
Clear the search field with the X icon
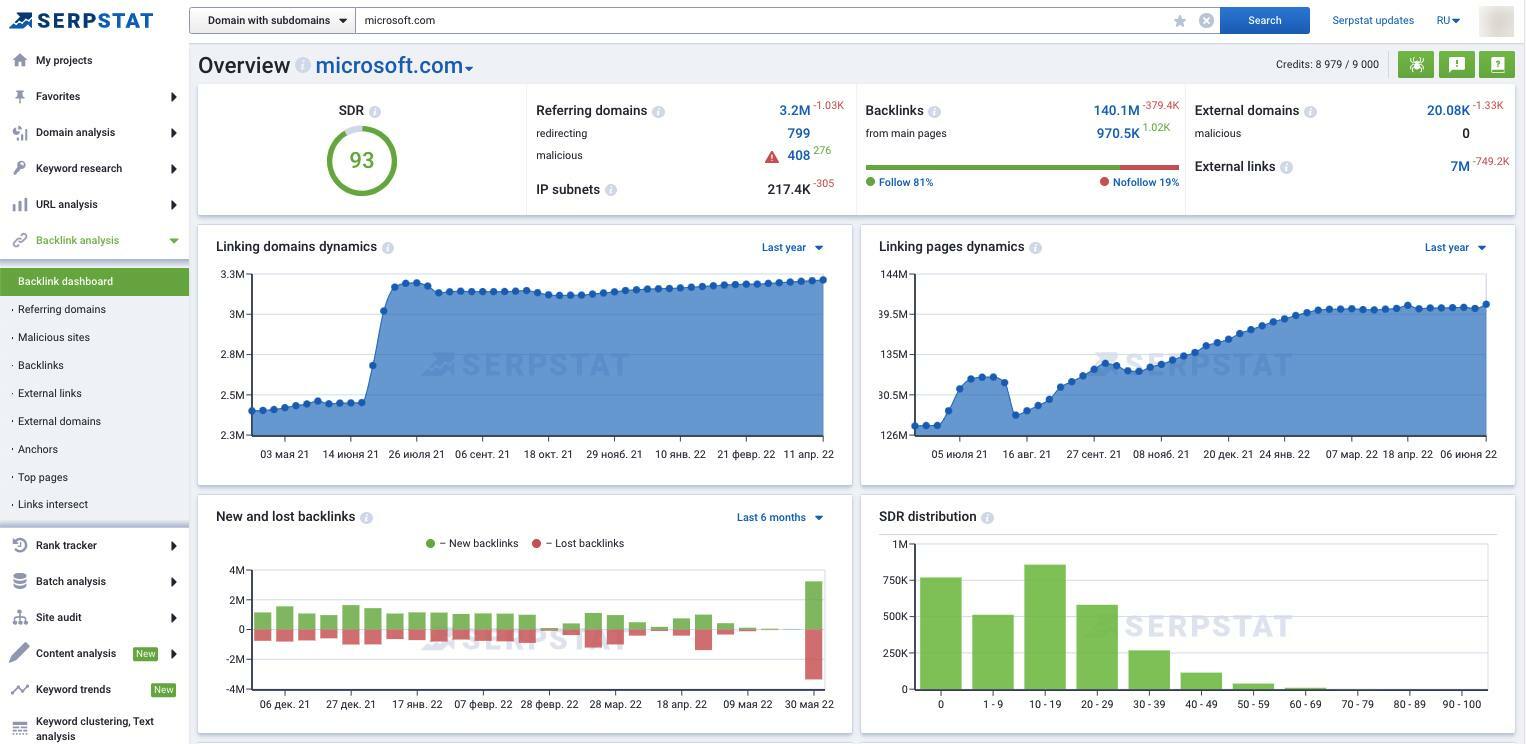tap(1206, 21)
